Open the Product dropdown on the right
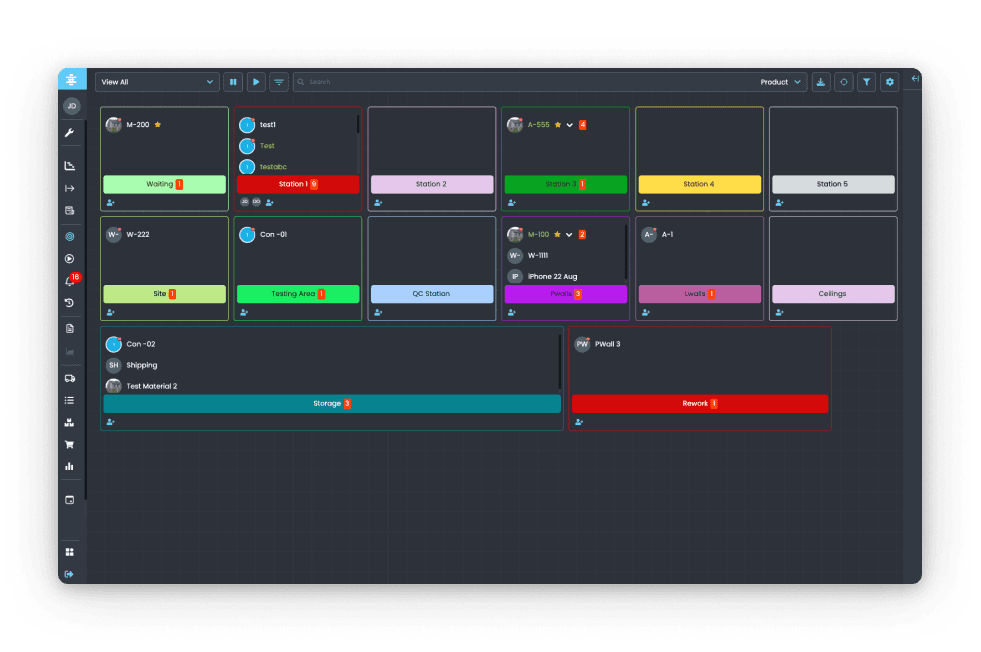The height and width of the screenshot is (652, 981). point(780,82)
